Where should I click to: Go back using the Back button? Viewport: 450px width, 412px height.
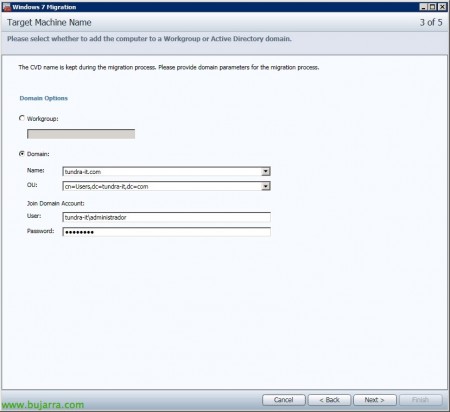[329, 400]
